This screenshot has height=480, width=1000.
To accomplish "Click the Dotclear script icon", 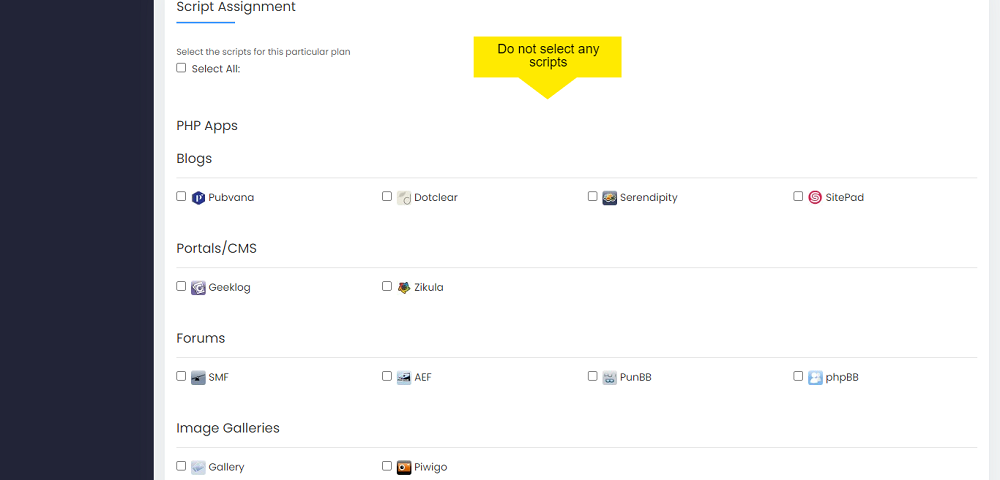I will (404, 198).
